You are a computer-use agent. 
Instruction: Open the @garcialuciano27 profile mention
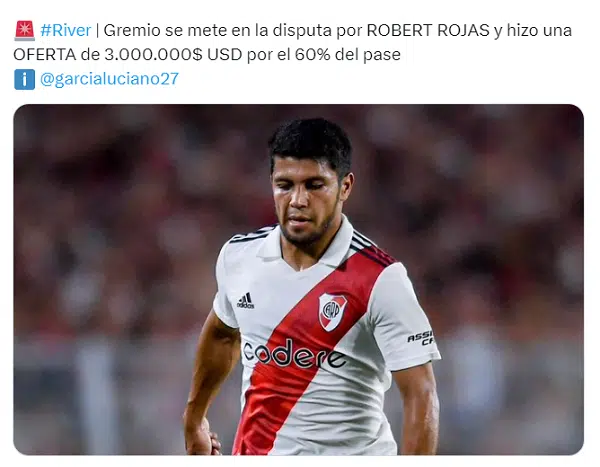coord(109,79)
